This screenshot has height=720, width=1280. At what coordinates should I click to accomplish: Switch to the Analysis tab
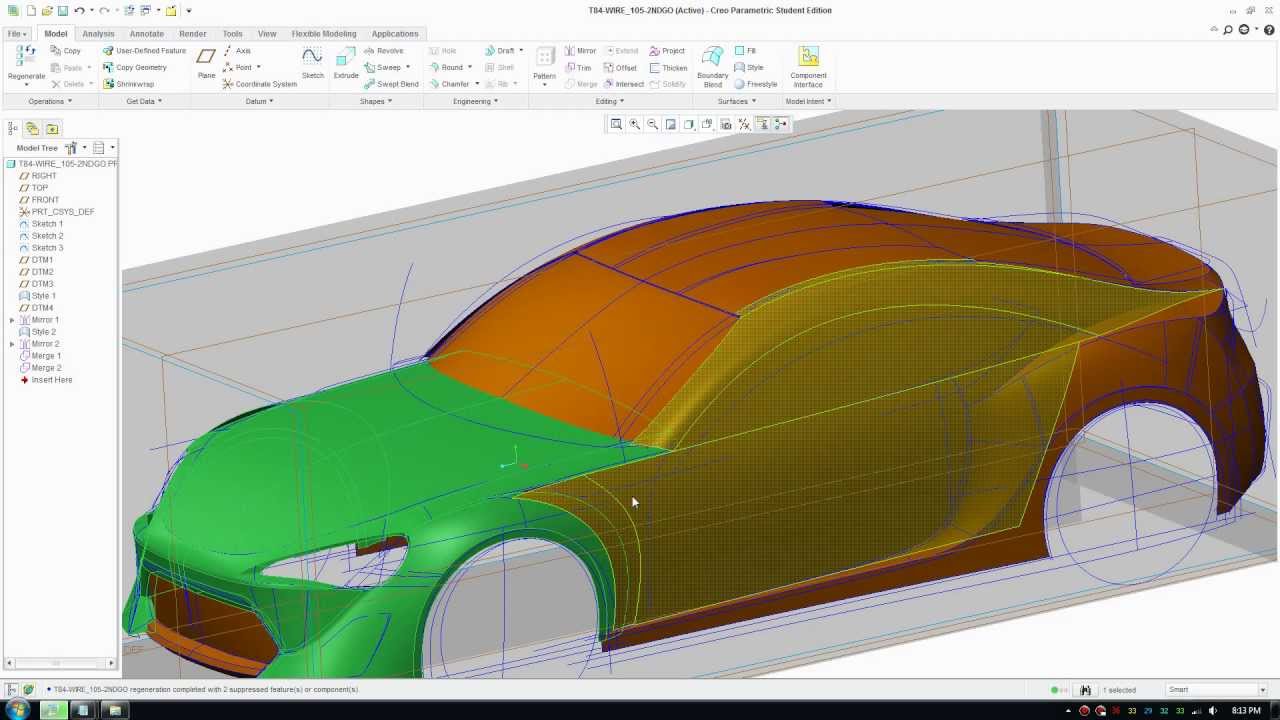tap(98, 34)
